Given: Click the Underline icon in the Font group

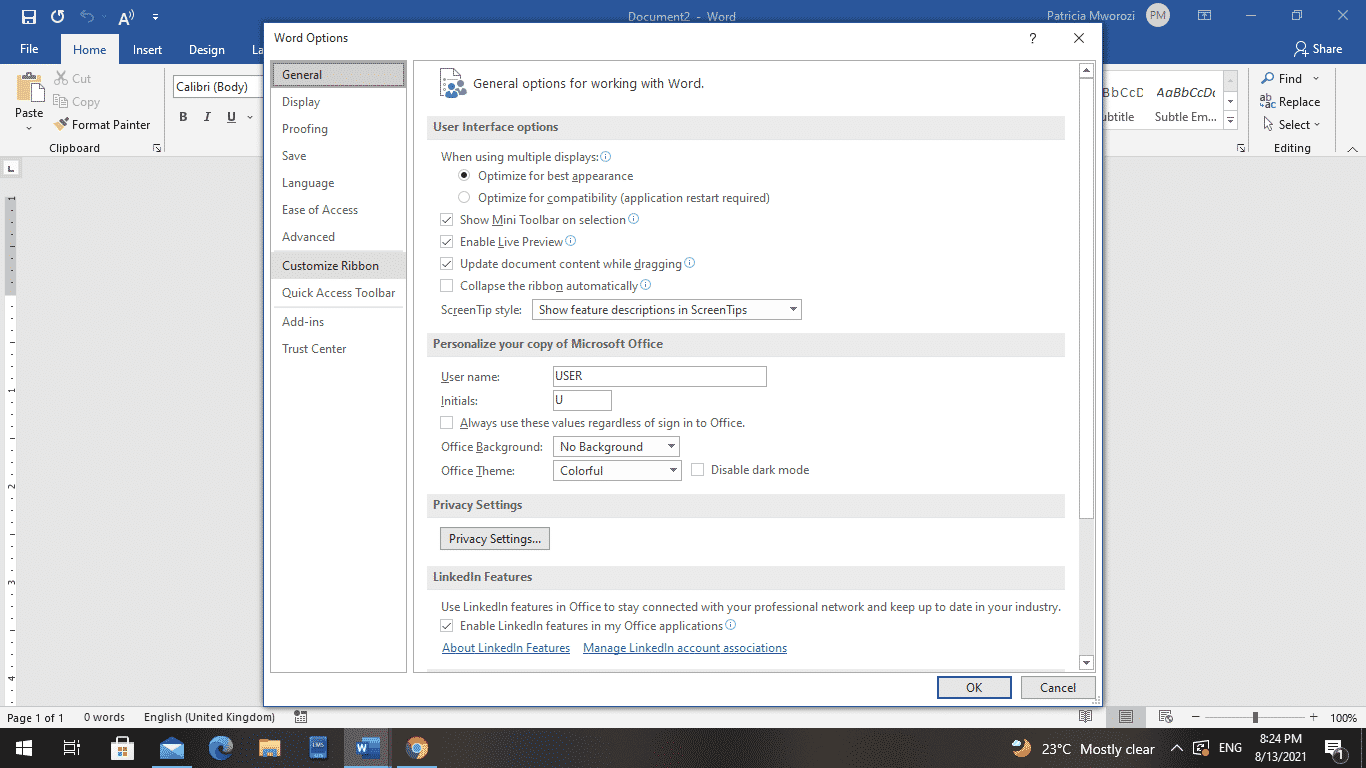Looking at the screenshot, I should coord(230,117).
